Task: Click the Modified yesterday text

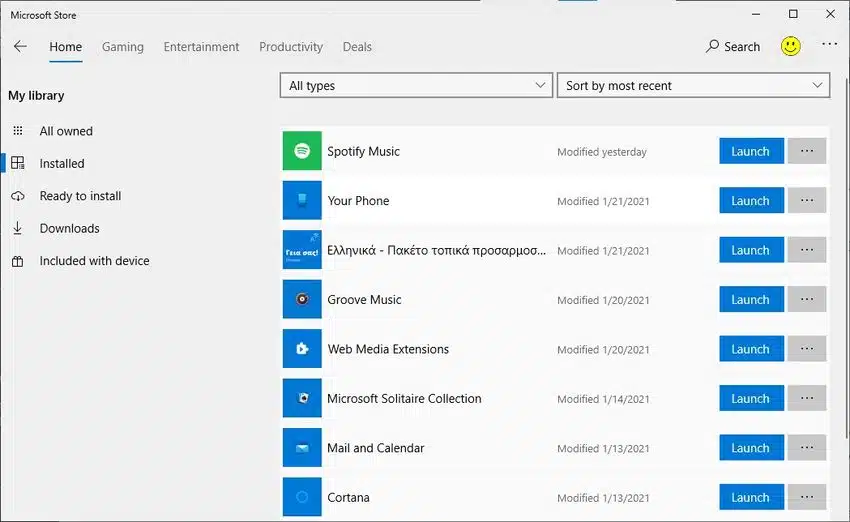Action: (602, 152)
